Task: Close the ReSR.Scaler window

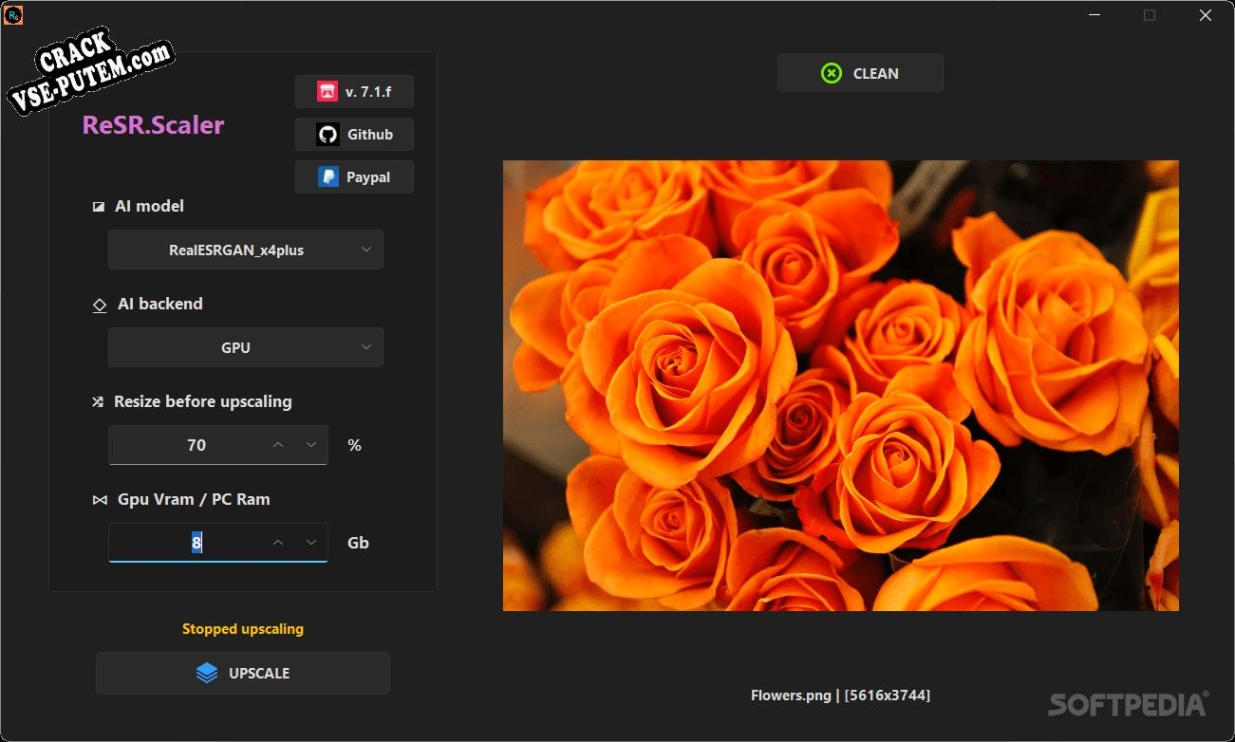Action: click(1206, 15)
